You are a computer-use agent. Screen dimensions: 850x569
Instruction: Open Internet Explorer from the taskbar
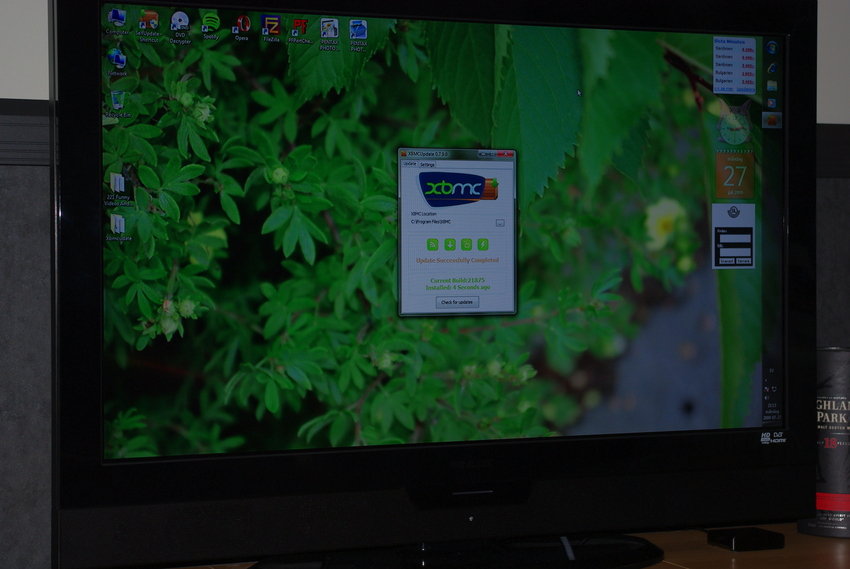[x=771, y=68]
